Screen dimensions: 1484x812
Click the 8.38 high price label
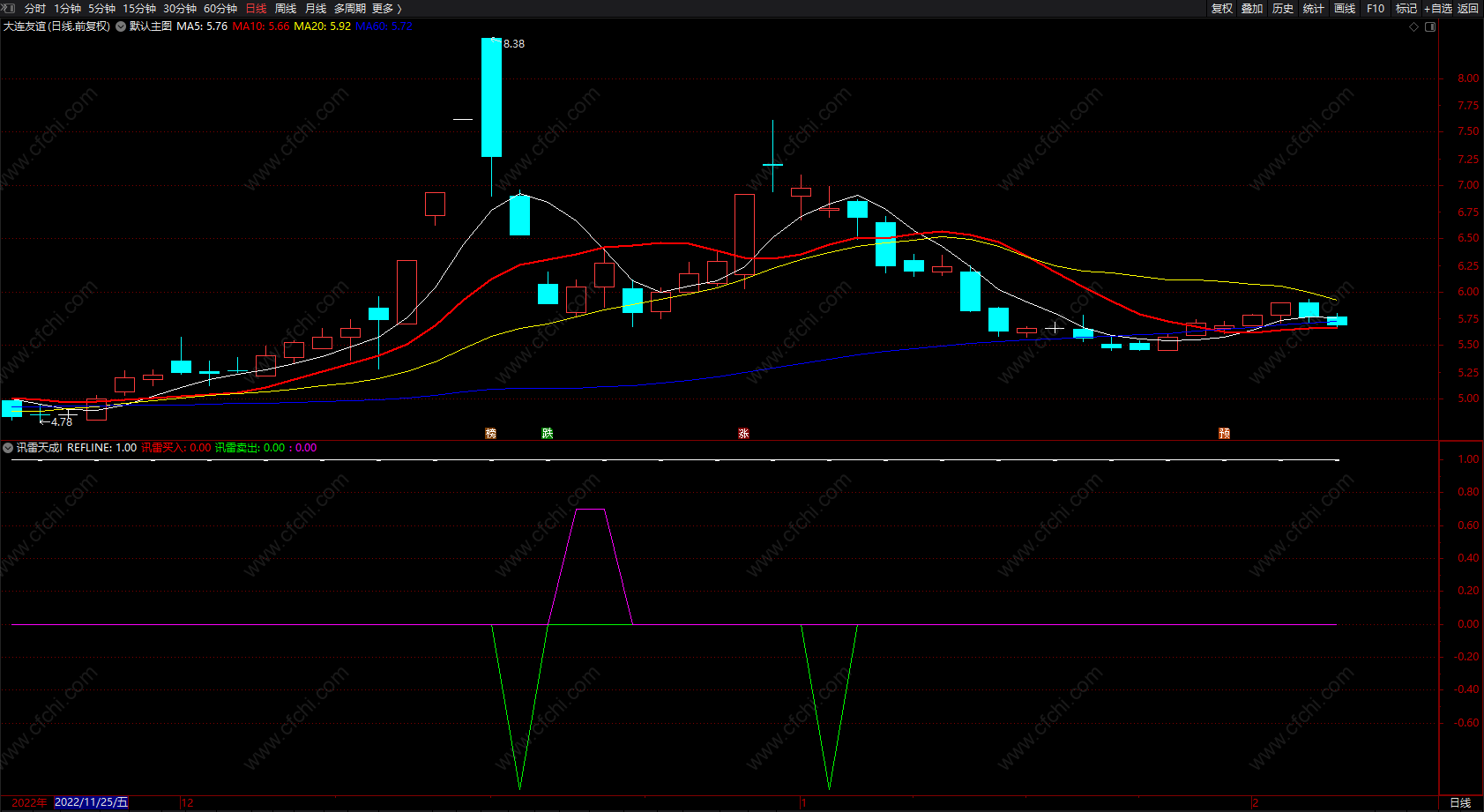[x=514, y=44]
